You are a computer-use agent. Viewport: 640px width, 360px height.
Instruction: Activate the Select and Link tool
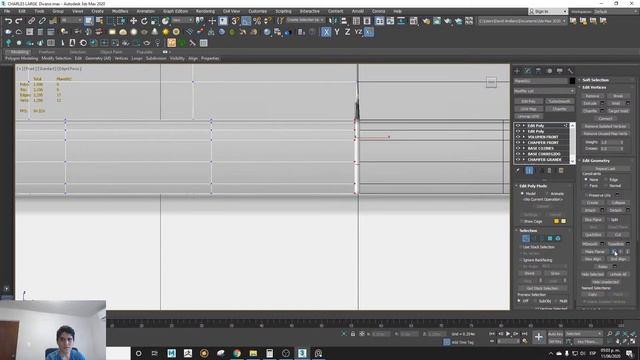pos(31,20)
